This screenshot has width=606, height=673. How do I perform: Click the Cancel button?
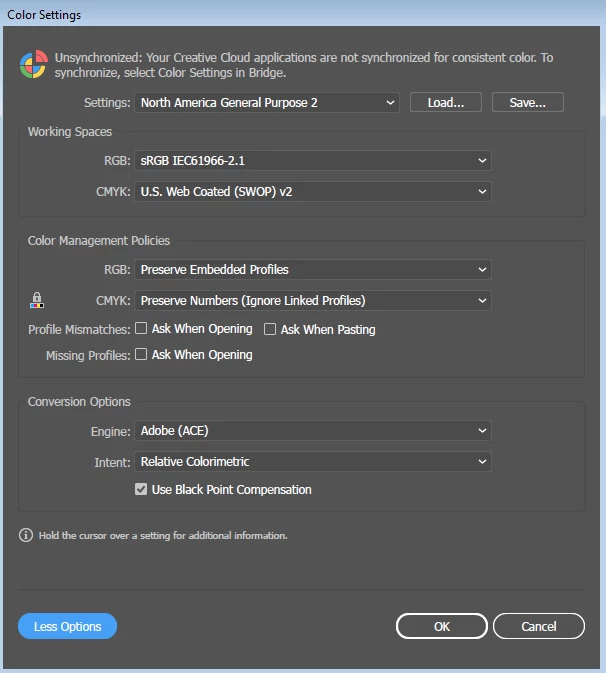click(539, 626)
